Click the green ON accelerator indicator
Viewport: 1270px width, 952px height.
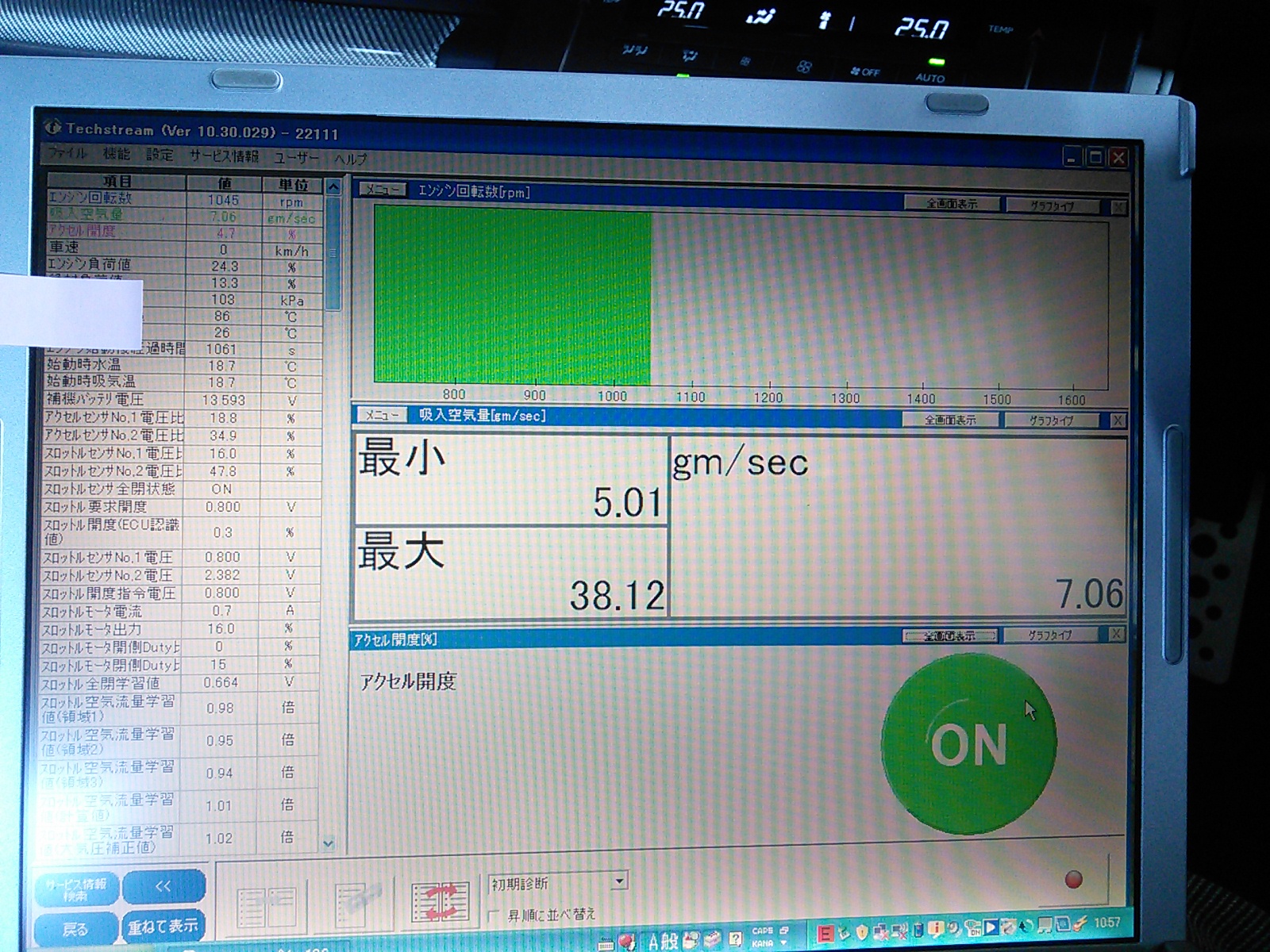968,744
